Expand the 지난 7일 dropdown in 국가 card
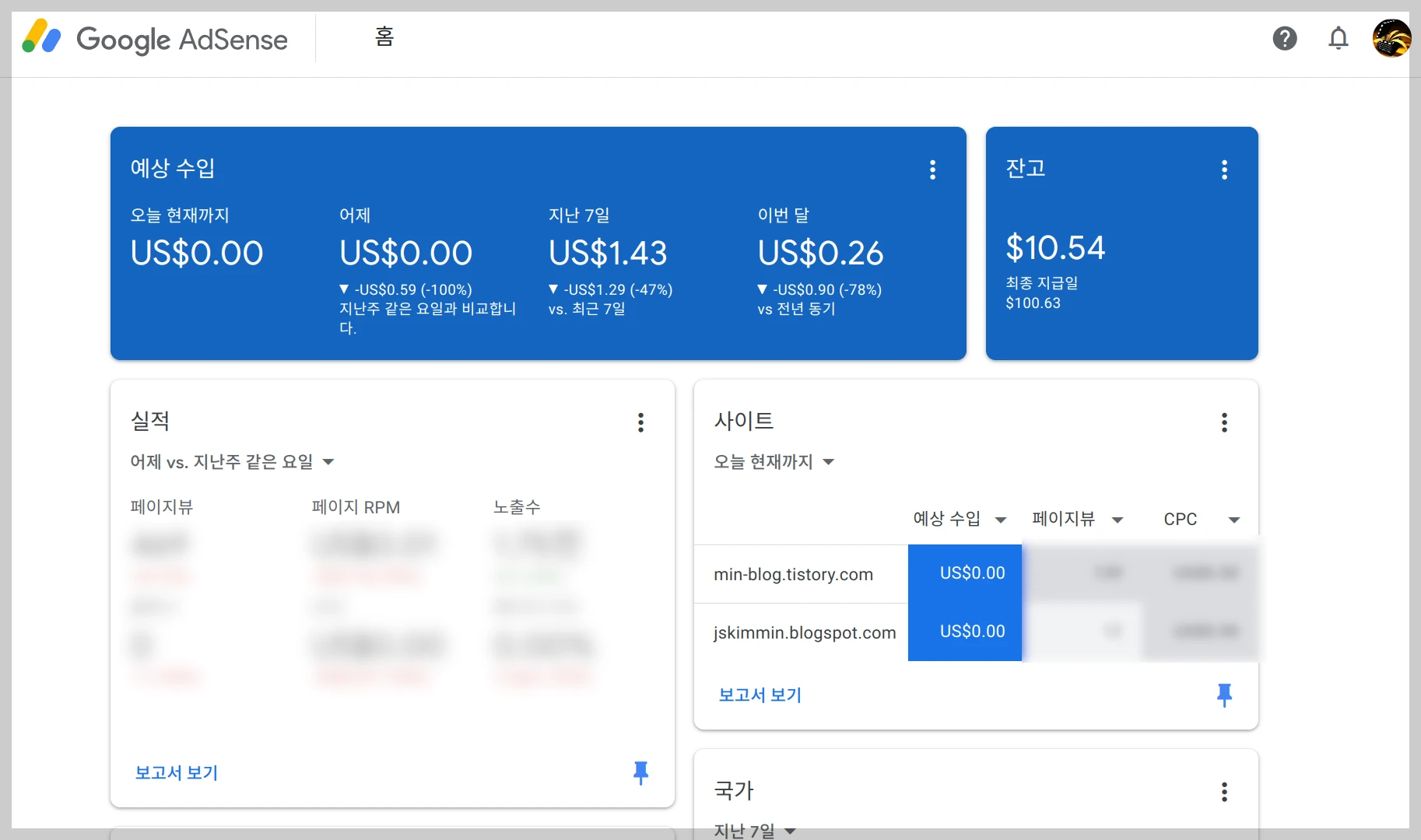 click(755, 831)
